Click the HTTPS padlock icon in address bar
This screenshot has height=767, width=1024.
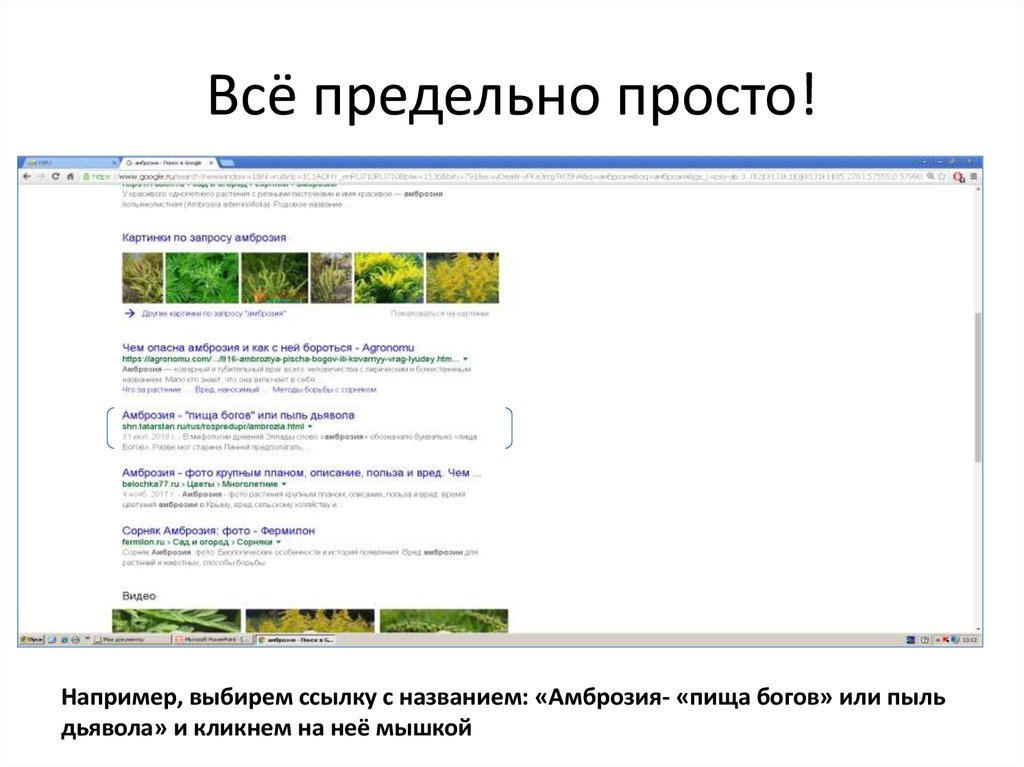coord(86,176)
